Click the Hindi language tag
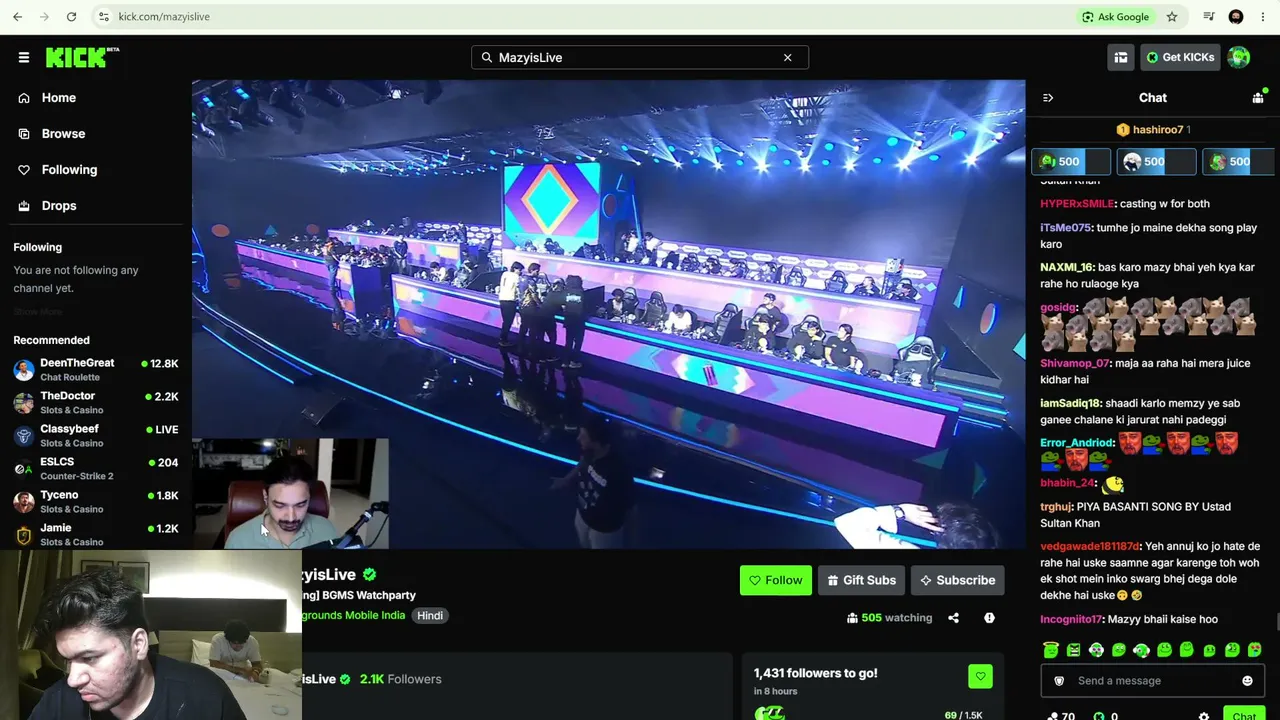This screenshot has width=1280, height=720. coord(430,616)
